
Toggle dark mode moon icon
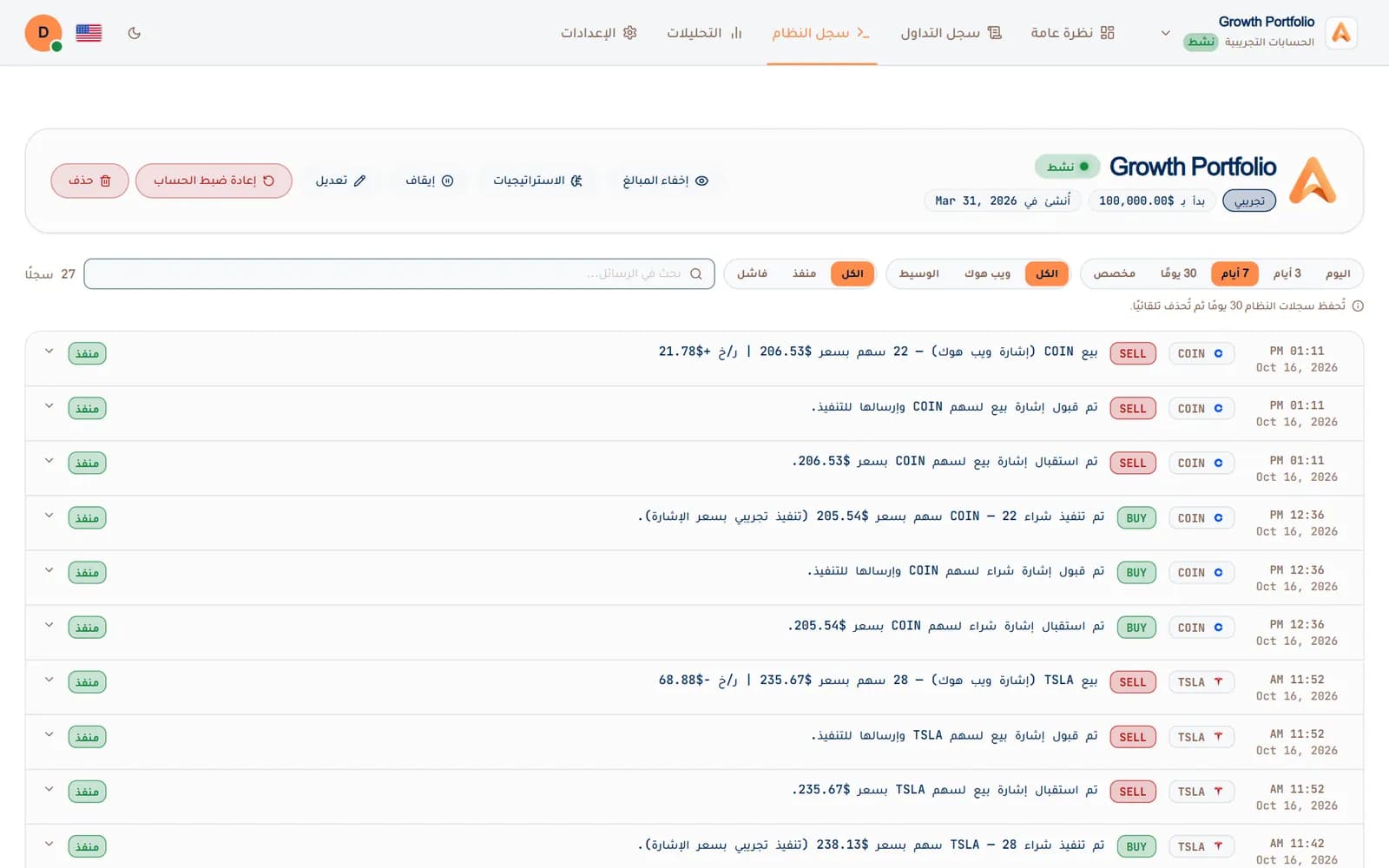tap(135, 33)
